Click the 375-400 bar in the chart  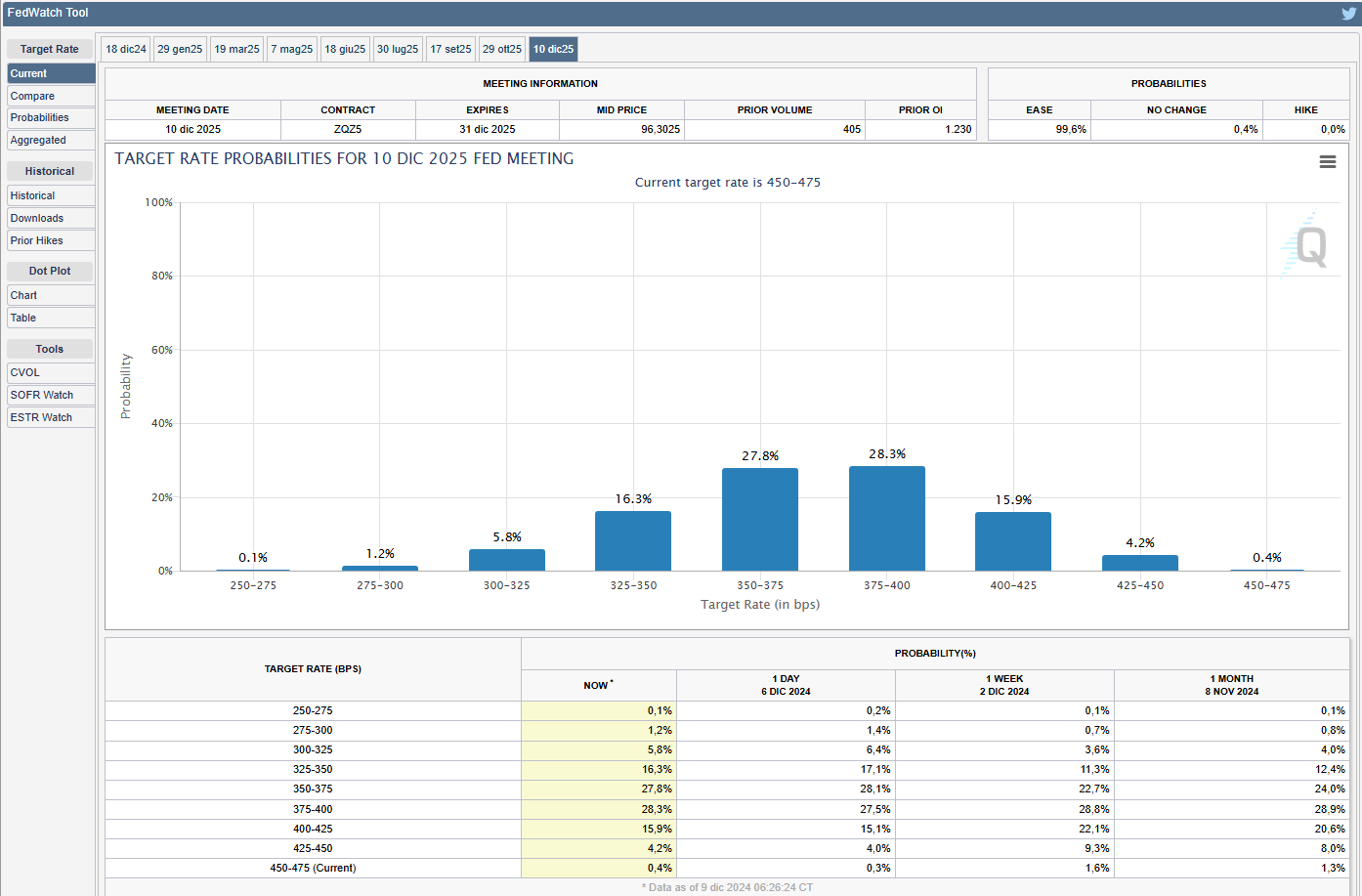(x=886, y=519)
